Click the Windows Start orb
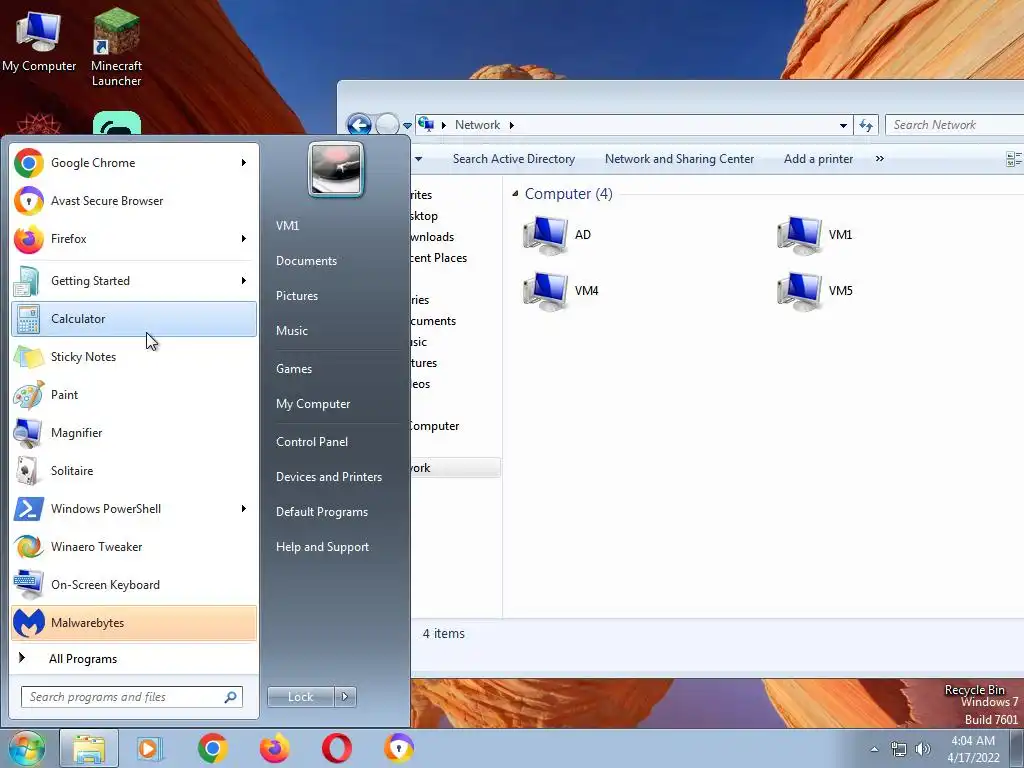Image resolution: width=1024 pixels, height=768 pixels. [x=27, y=748]
